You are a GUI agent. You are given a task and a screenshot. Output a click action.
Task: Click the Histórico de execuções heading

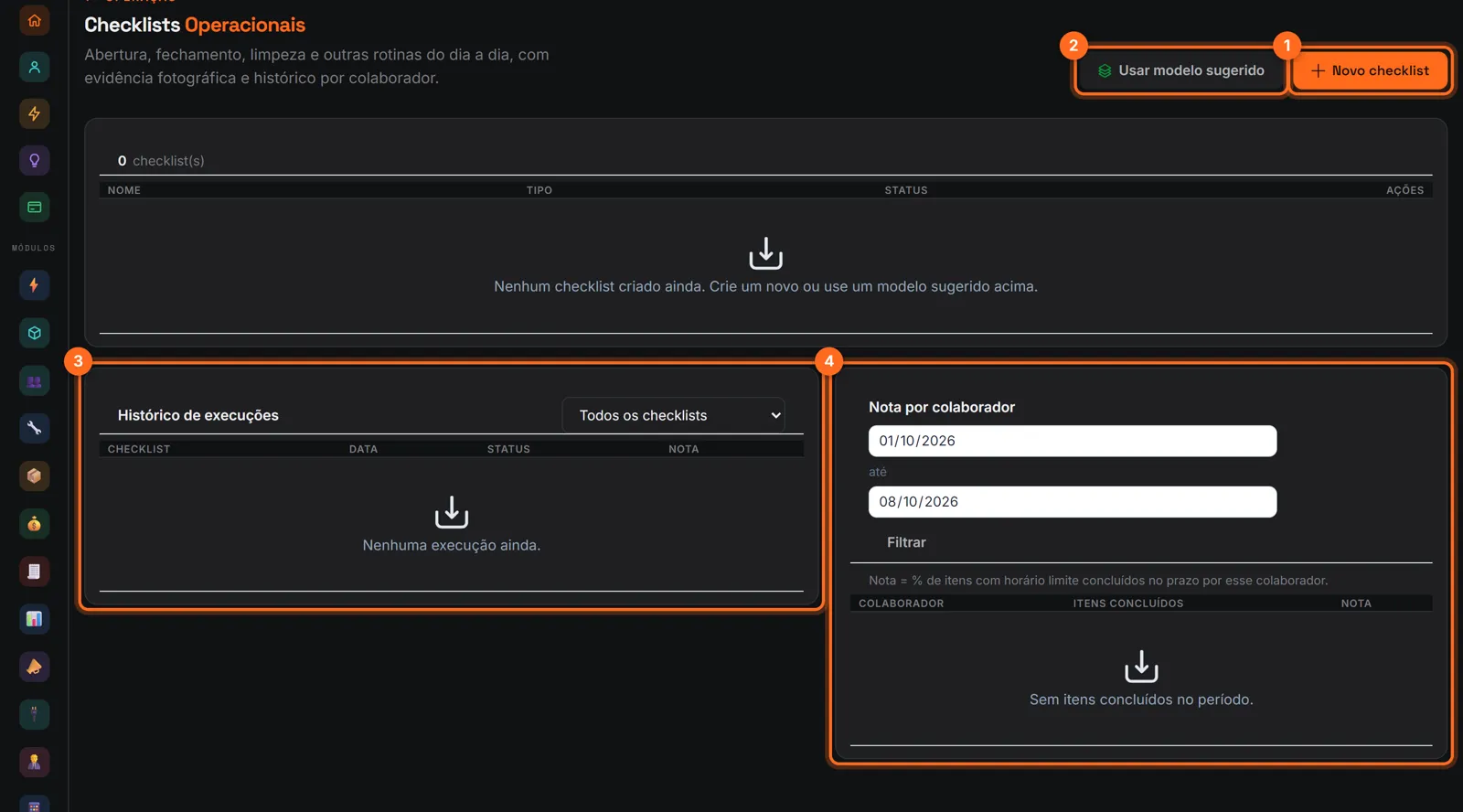198,415
